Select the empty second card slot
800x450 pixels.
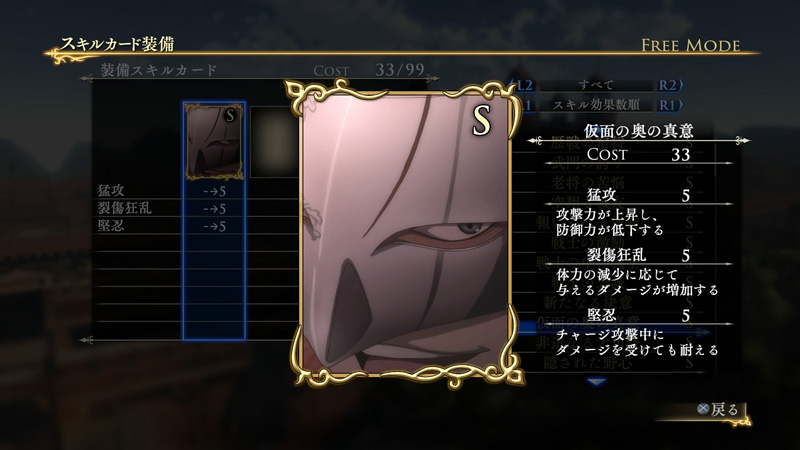tap(274, 141)
